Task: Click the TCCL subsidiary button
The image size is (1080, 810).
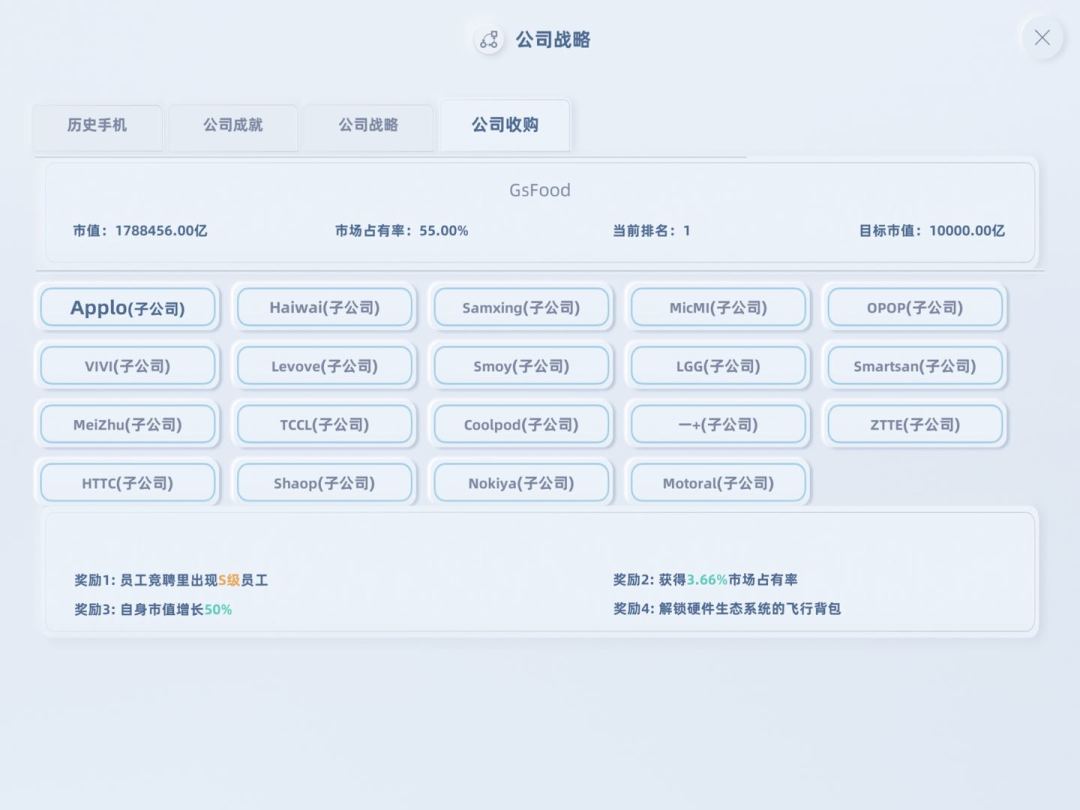Action: click(324, 424)
